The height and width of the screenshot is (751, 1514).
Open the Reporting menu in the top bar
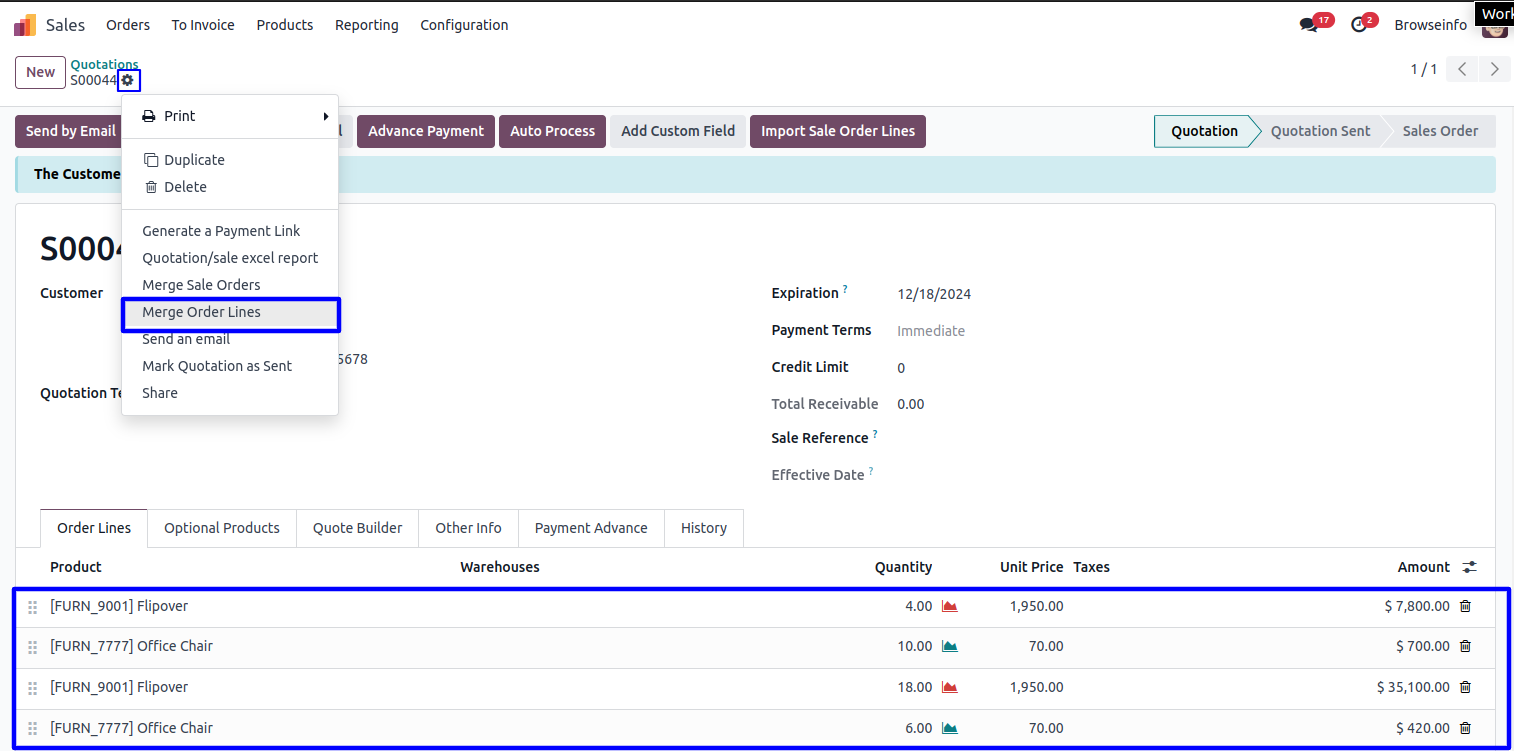click(x=366, y=25)
